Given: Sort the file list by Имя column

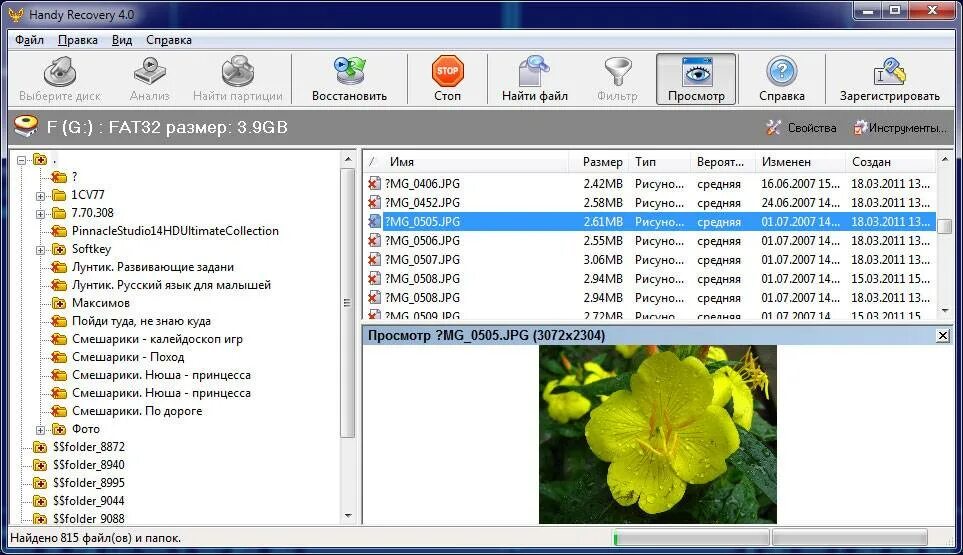Looking at the screenshot, I should [x=402, y=162].
